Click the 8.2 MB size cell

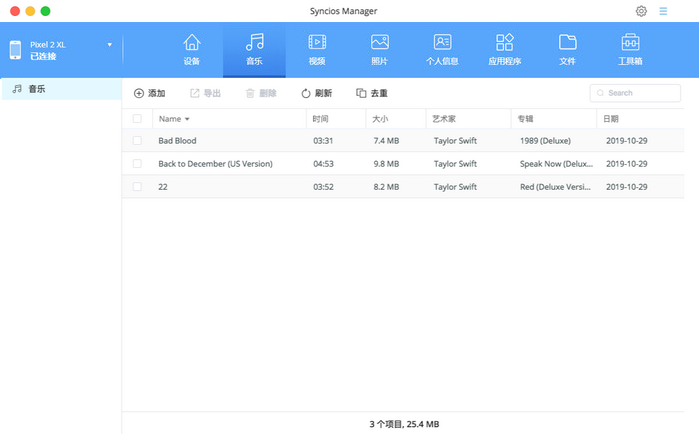coord(386,187)
